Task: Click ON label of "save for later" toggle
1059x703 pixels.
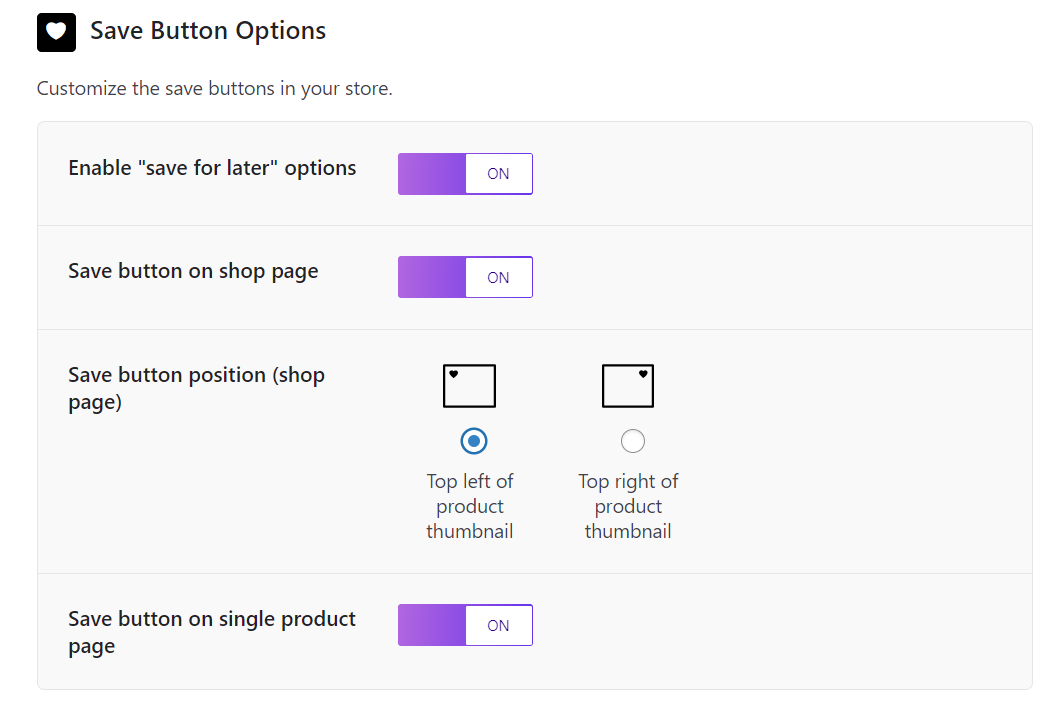Action: 498,174
